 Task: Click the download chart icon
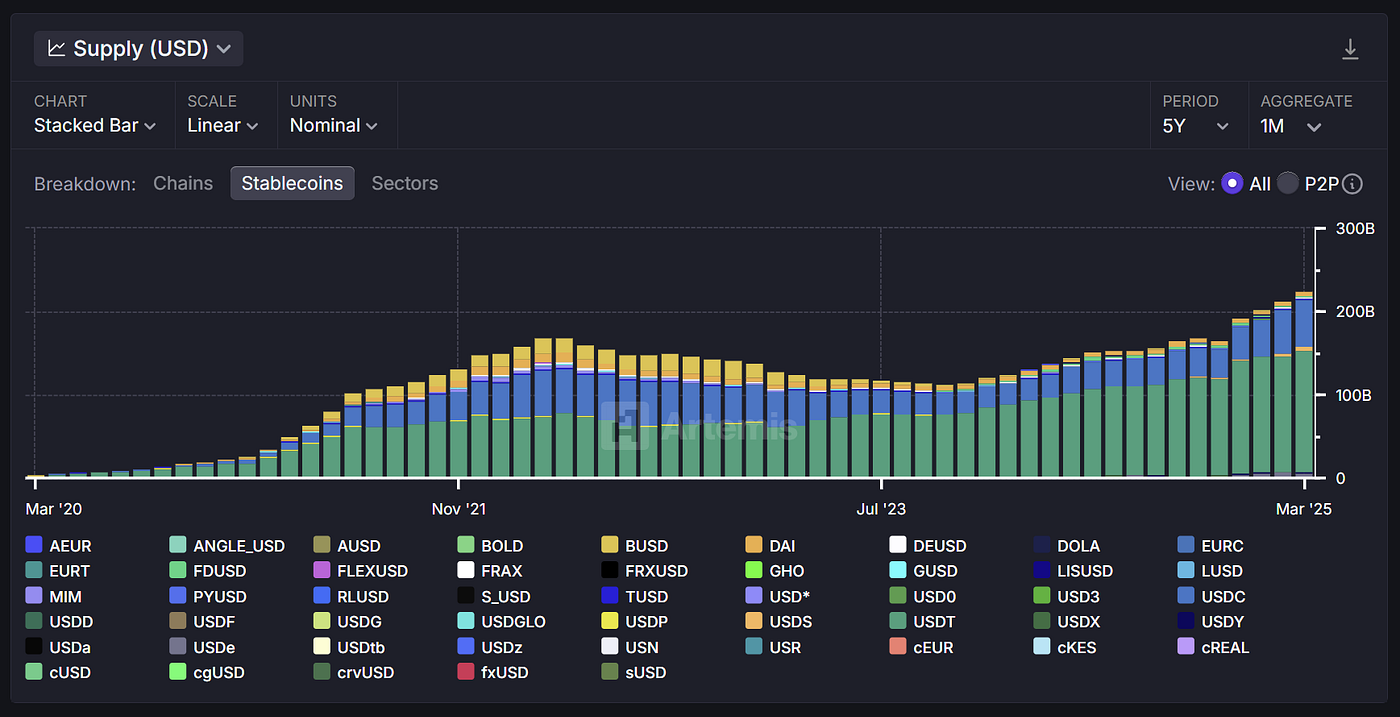[1350, 49]
